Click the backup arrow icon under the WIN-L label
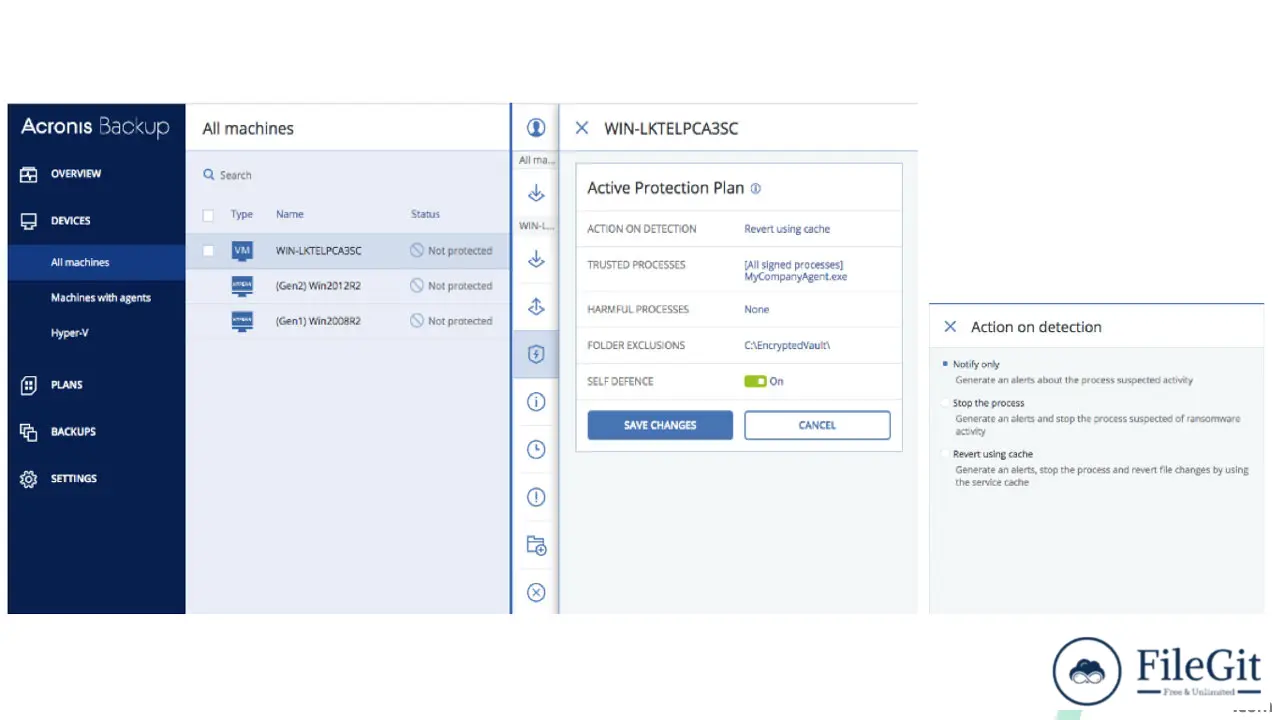 536,259
